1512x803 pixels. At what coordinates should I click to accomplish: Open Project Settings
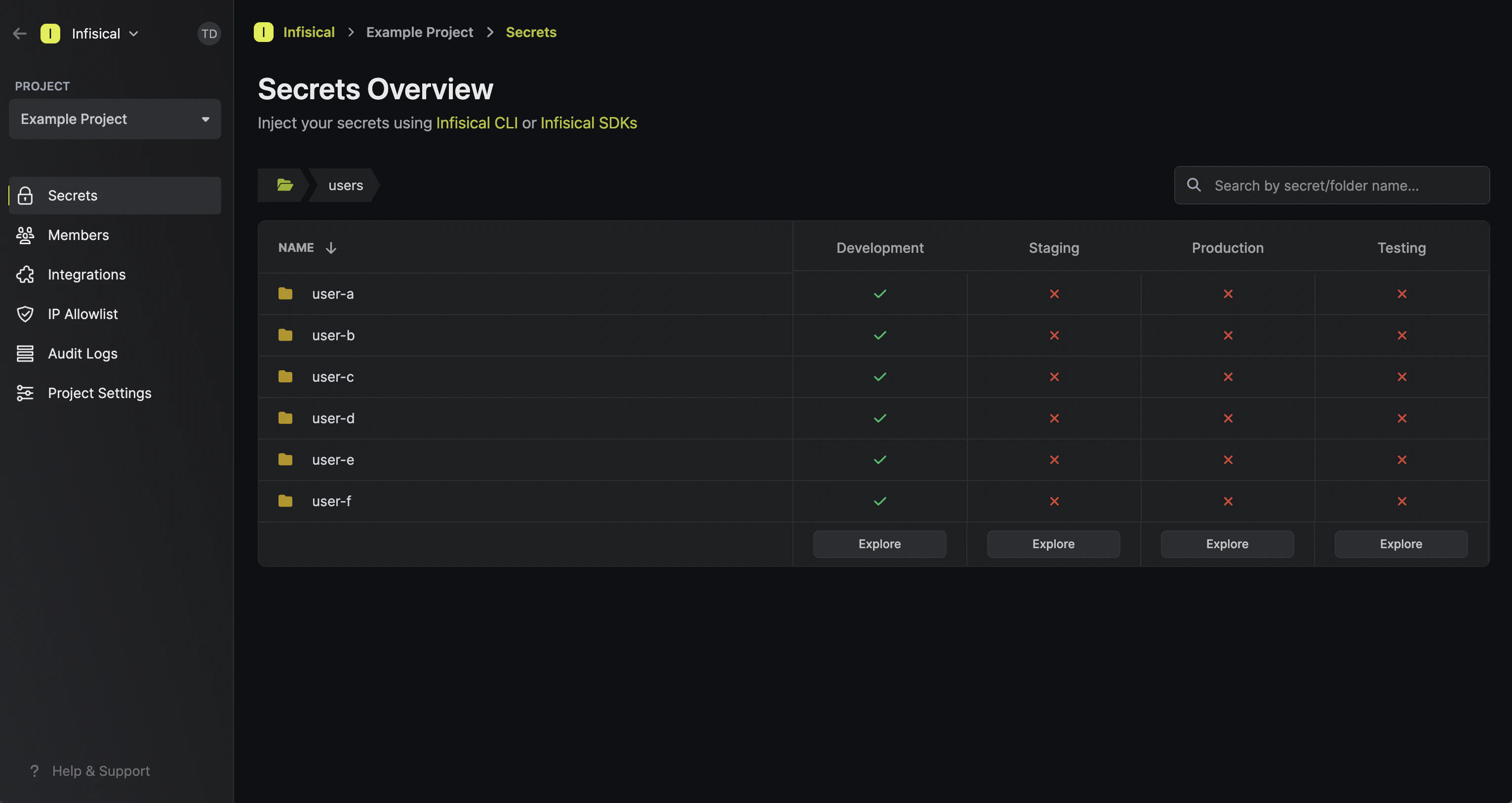pyautogui.click(x=115, y=393)
